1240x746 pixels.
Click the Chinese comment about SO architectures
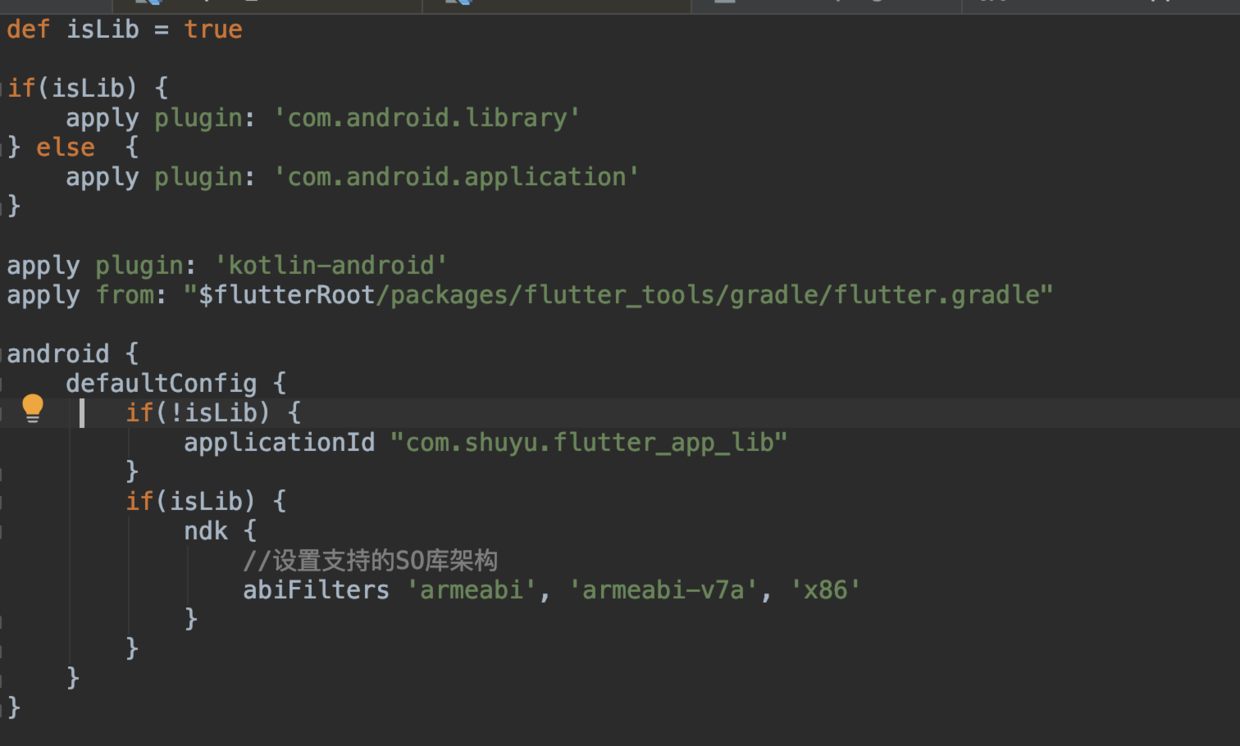[x=370, y=560]
